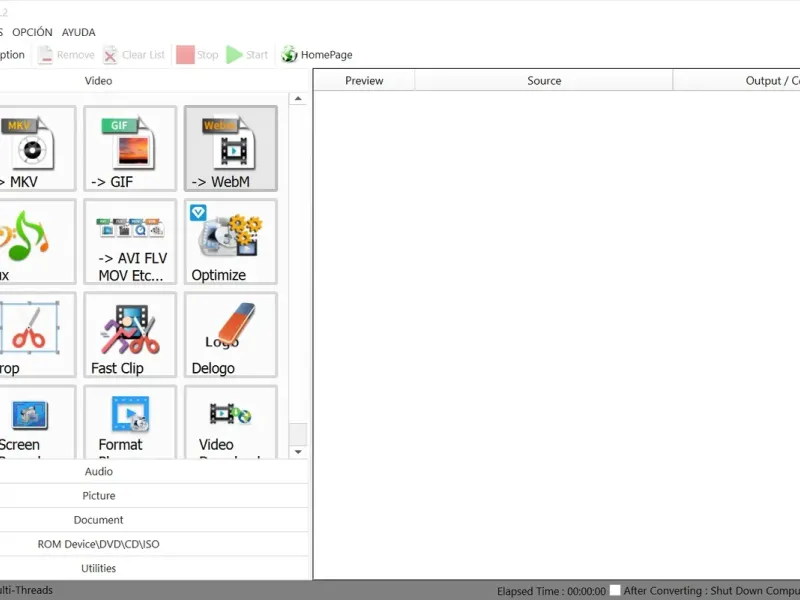
Task: Expand the Audio category
Action: (x=153, y=471)
